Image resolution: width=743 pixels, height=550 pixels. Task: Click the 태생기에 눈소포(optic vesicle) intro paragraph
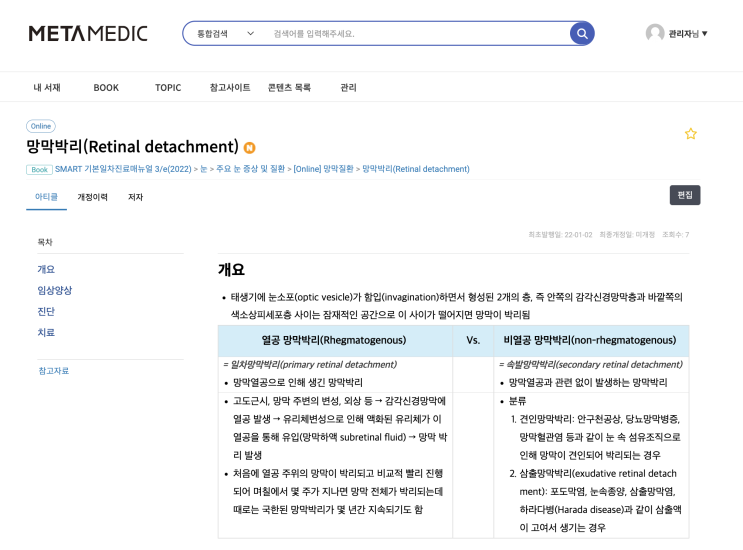click(x=456, y=306)
